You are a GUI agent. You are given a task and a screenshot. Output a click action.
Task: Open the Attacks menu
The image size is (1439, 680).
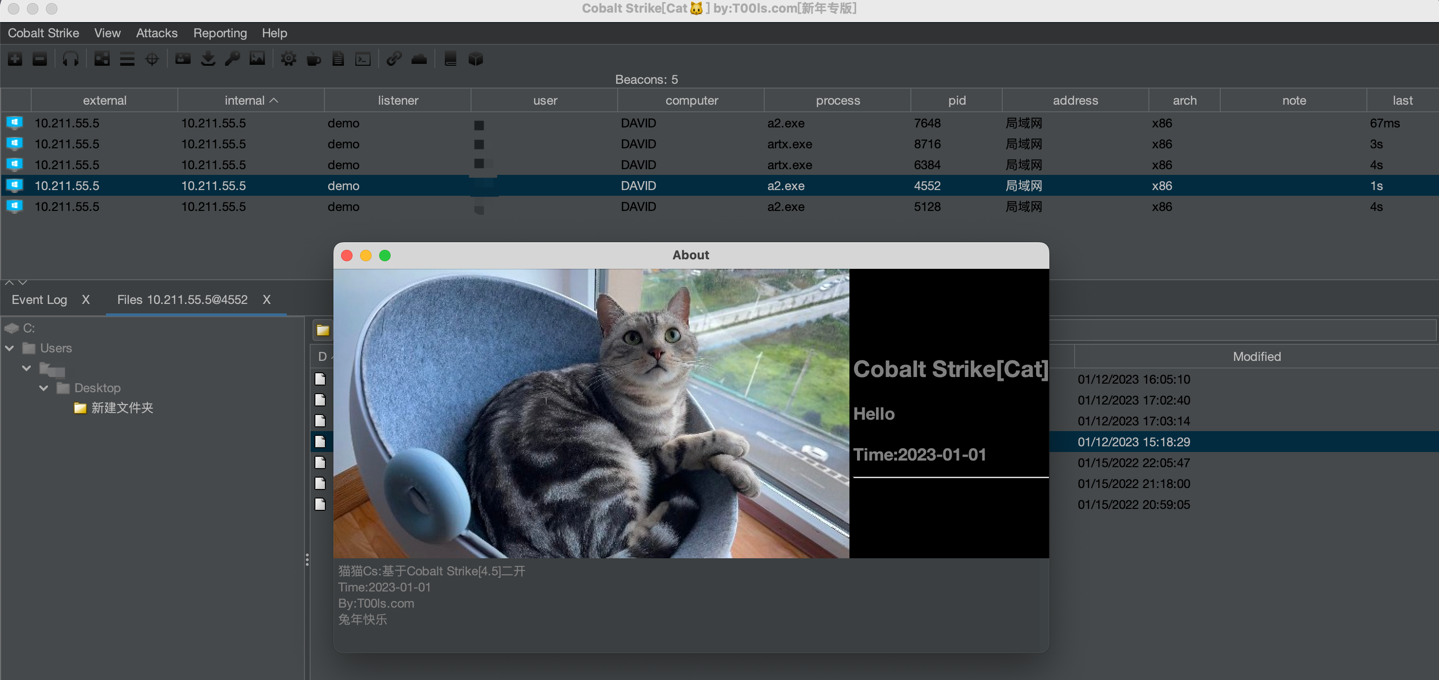156,33
